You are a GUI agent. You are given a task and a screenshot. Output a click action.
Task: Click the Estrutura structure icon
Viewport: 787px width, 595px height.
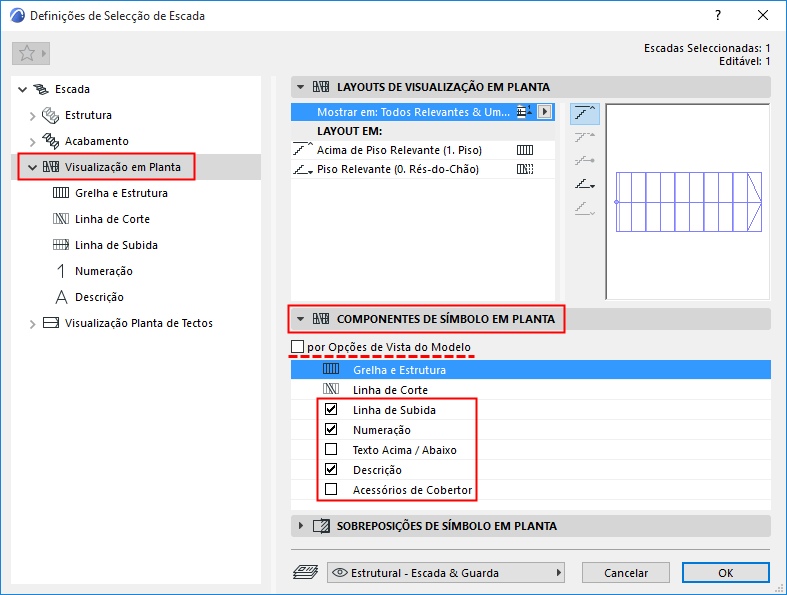(x=50, y=115)
